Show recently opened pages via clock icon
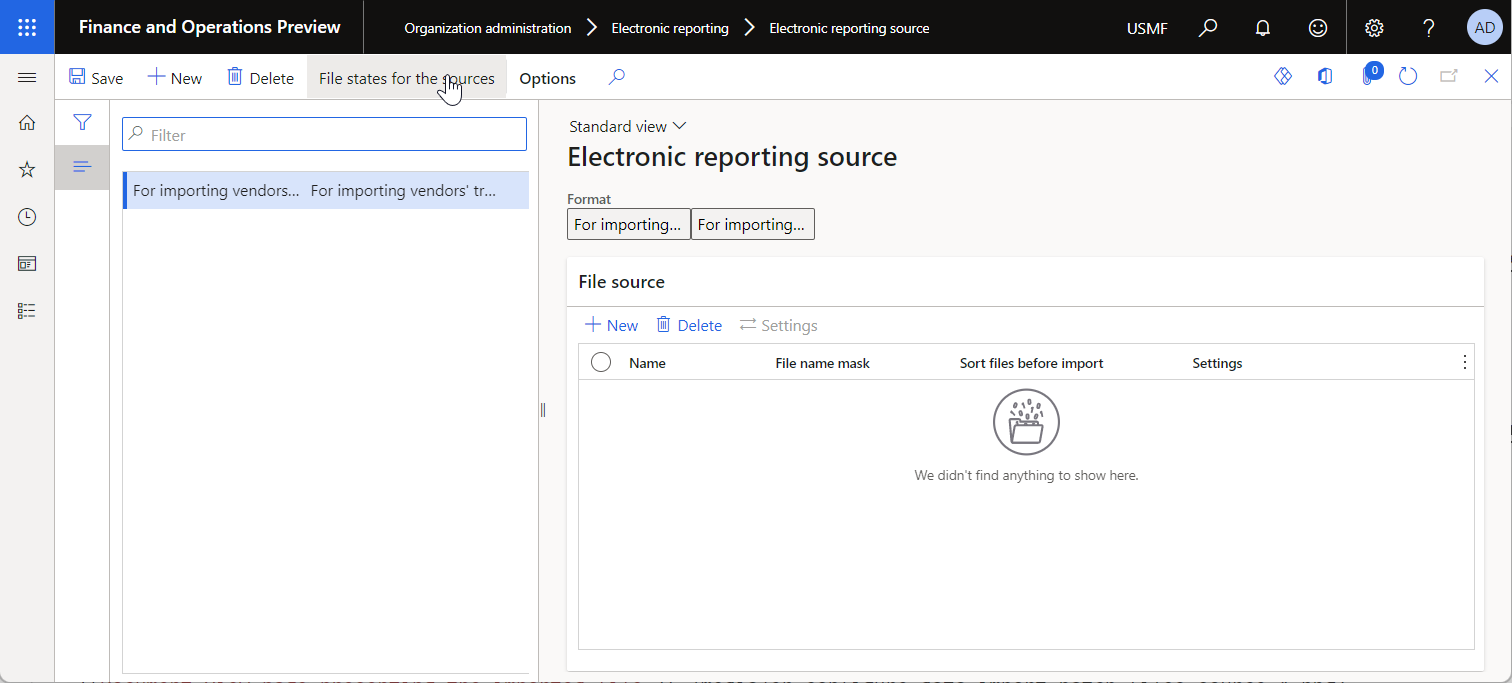Image resolution: width=1512 pixels, height=683 pixels. [x=27, y=216]
